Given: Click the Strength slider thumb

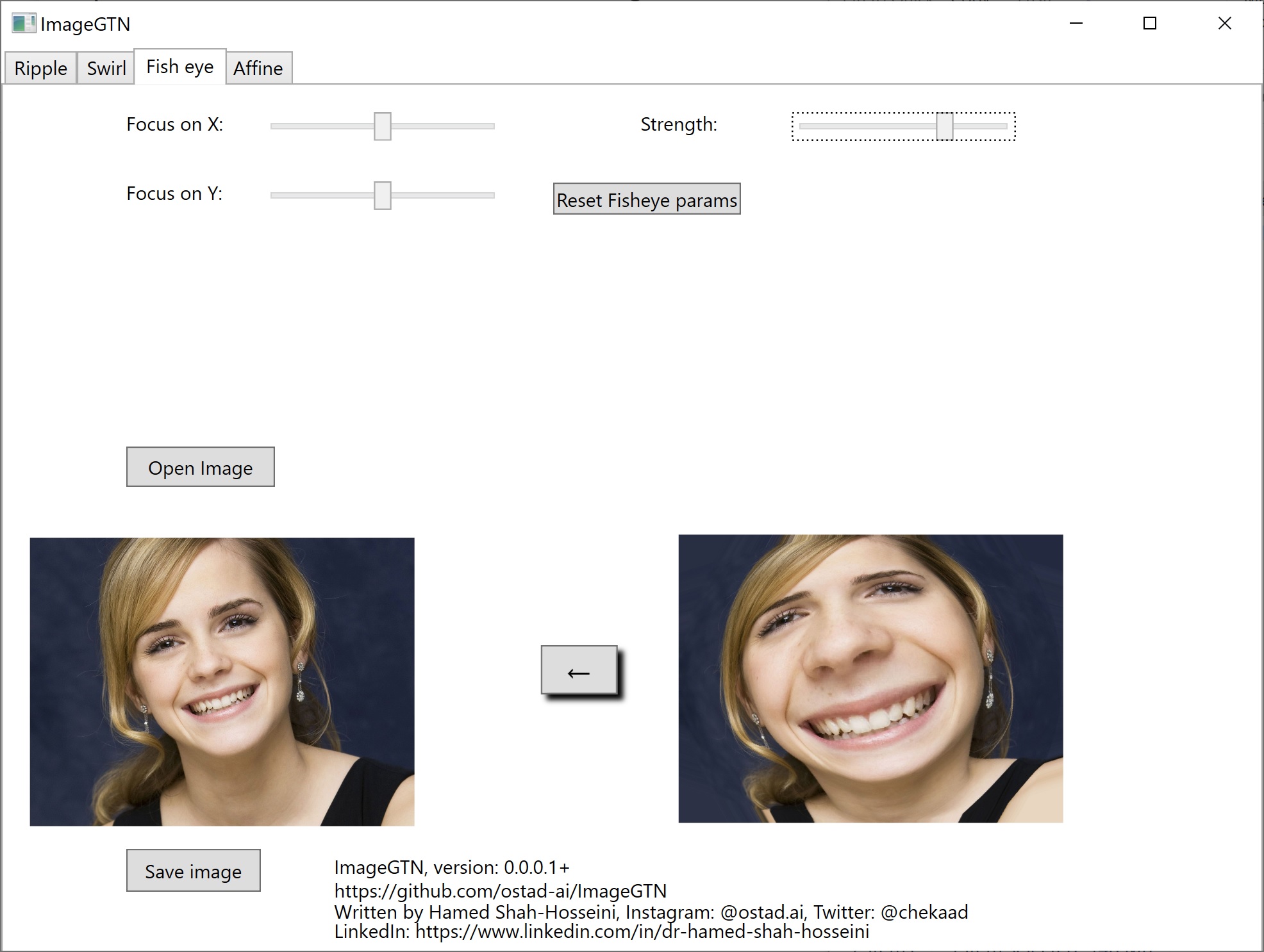Looking at the screenshot, I should click(944, 126).
